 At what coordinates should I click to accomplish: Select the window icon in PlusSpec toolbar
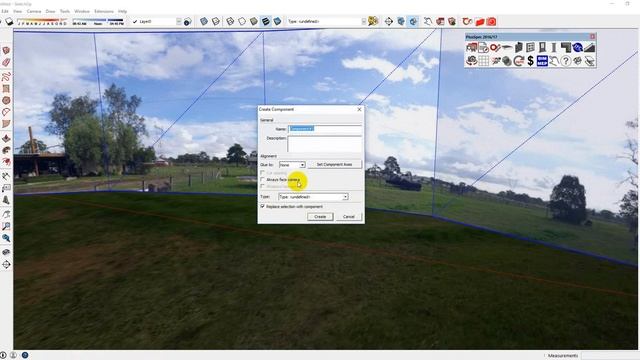(530, 48)
